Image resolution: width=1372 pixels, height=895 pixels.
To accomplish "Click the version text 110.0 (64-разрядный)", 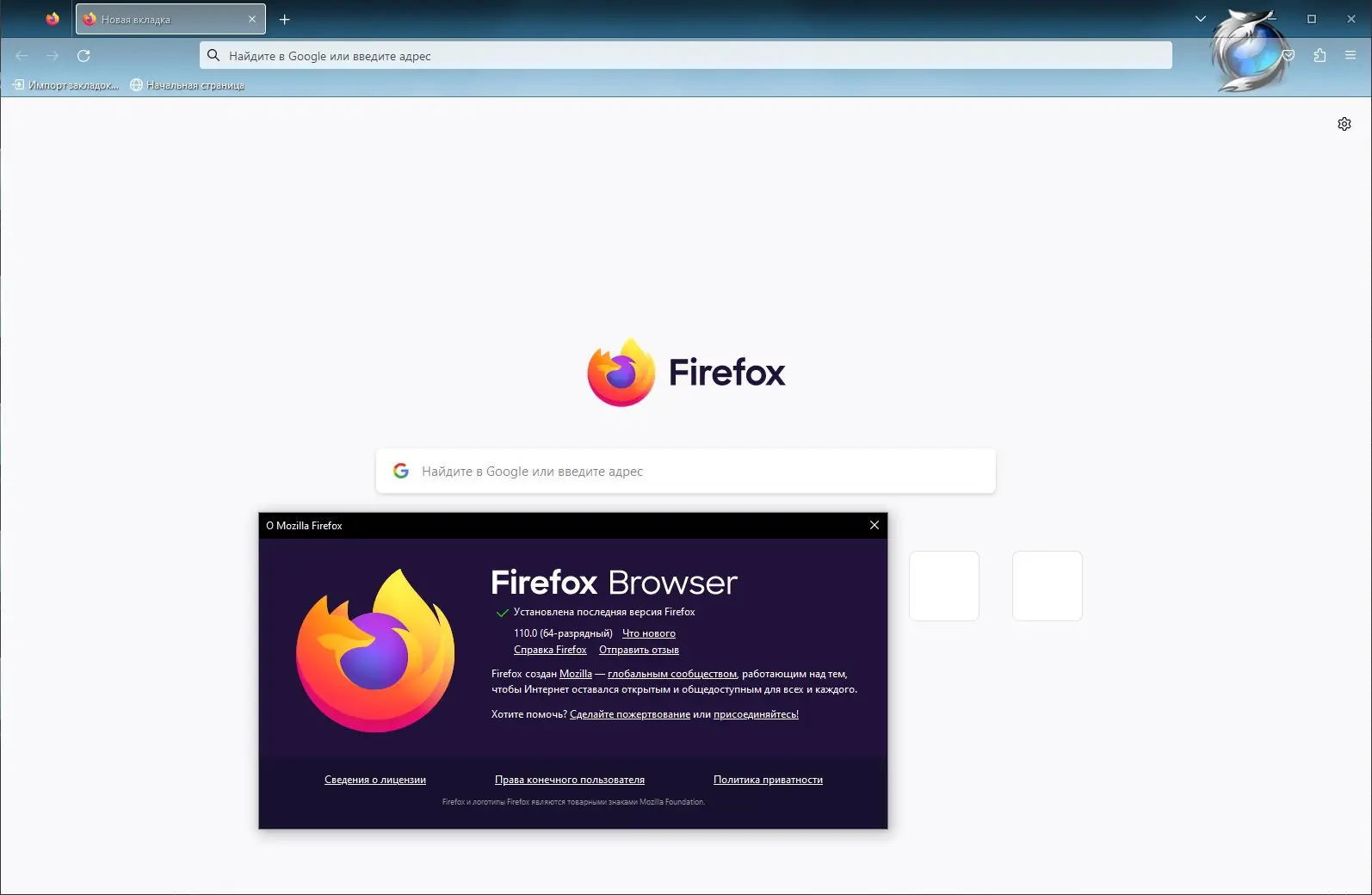I will [x=563, y=633].
